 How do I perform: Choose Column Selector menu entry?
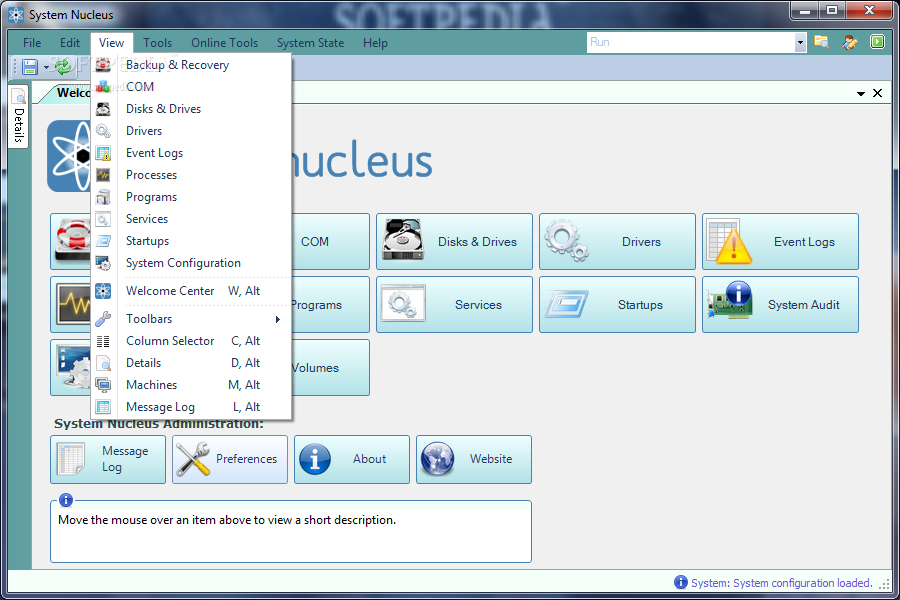point(191,341)
